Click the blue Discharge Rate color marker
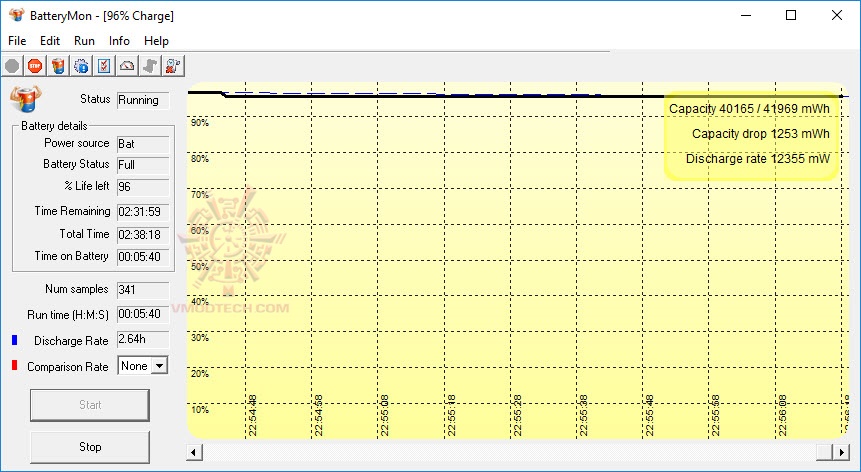 pyautogui.click(x=15, y=340)
